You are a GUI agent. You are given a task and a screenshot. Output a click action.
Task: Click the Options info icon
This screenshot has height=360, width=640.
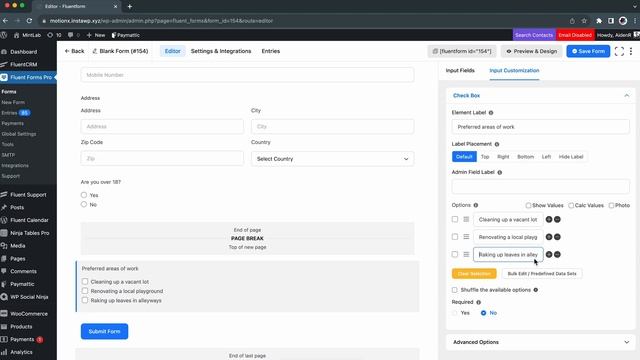(476, 205)
